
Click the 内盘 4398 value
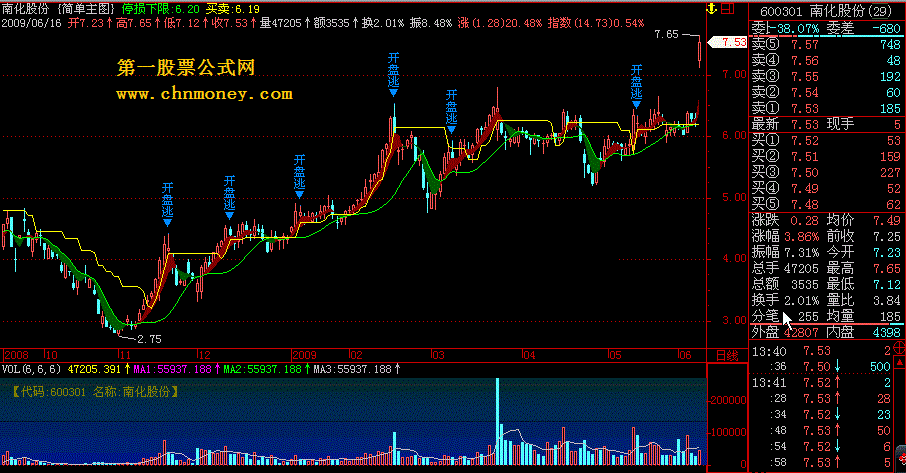pyautogui.click(x=886, y=332)
